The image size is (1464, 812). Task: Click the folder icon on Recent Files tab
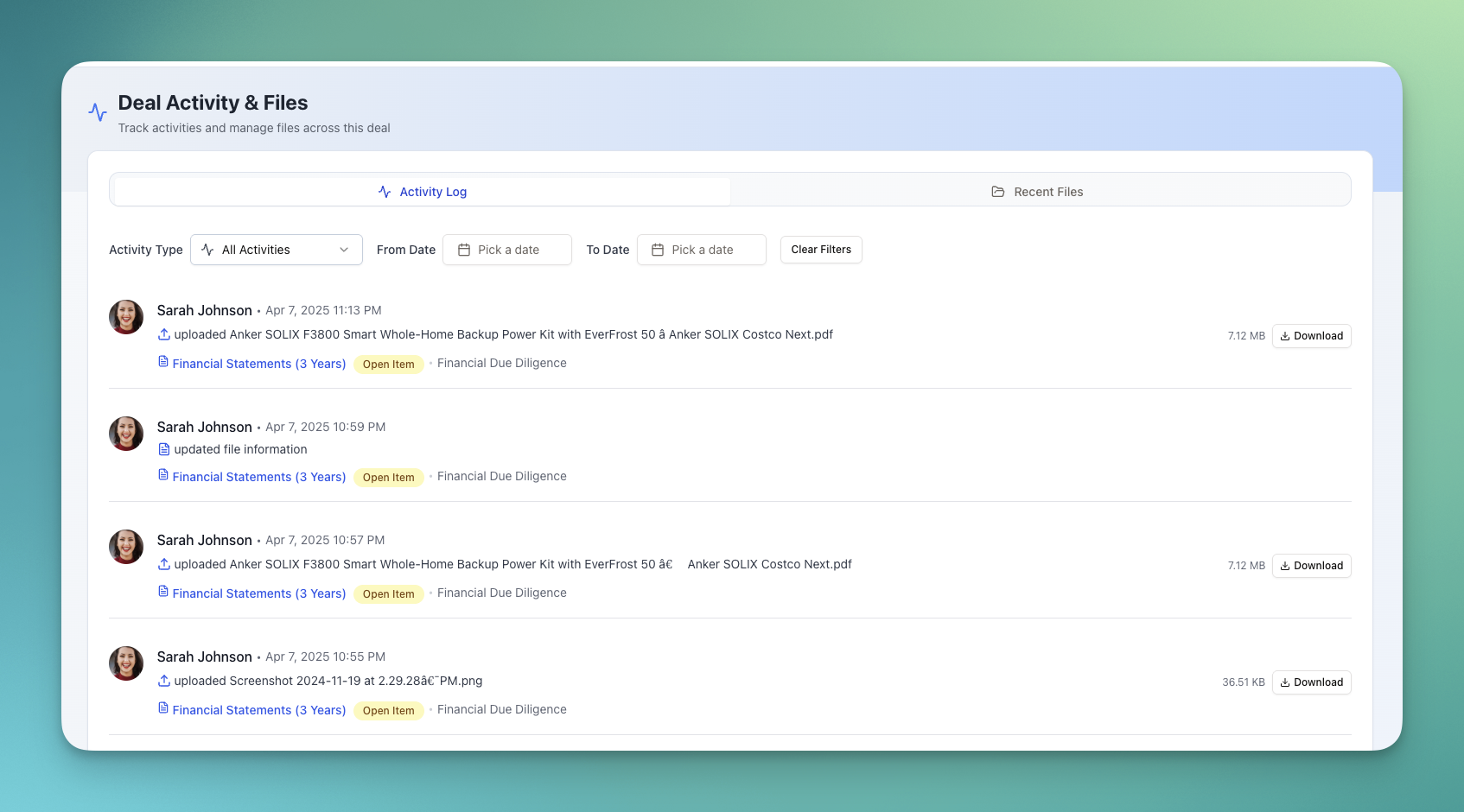[998, 191]
